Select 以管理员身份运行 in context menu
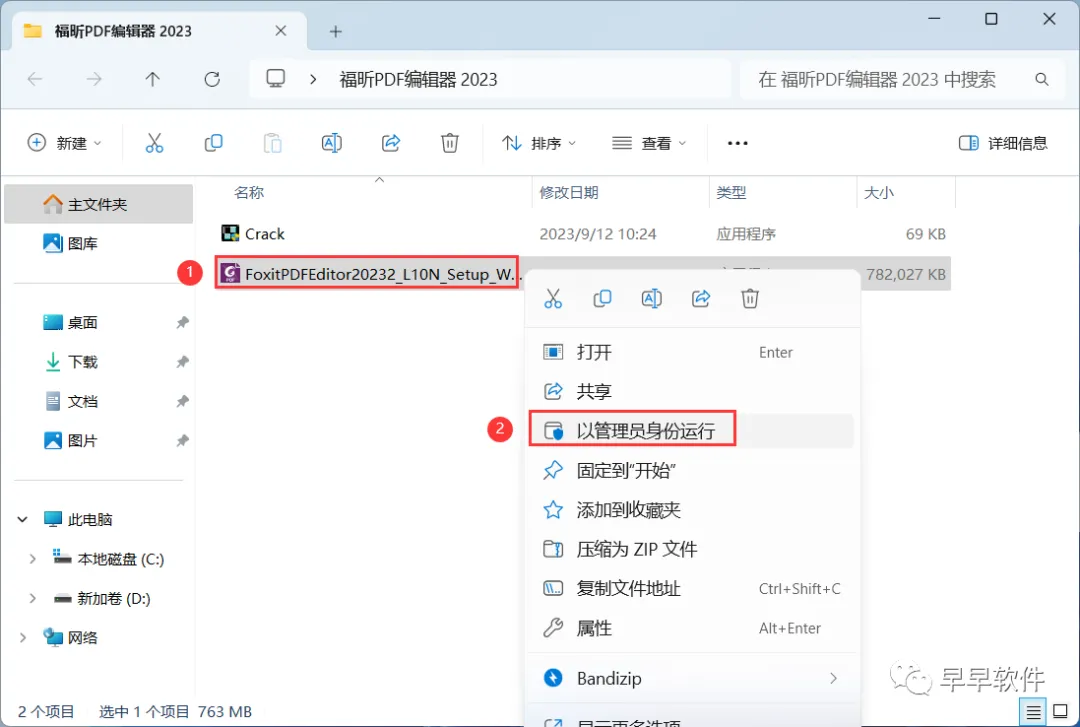Image resolution: width=1080 pixels, height=727 pixels. click(692, 431)
